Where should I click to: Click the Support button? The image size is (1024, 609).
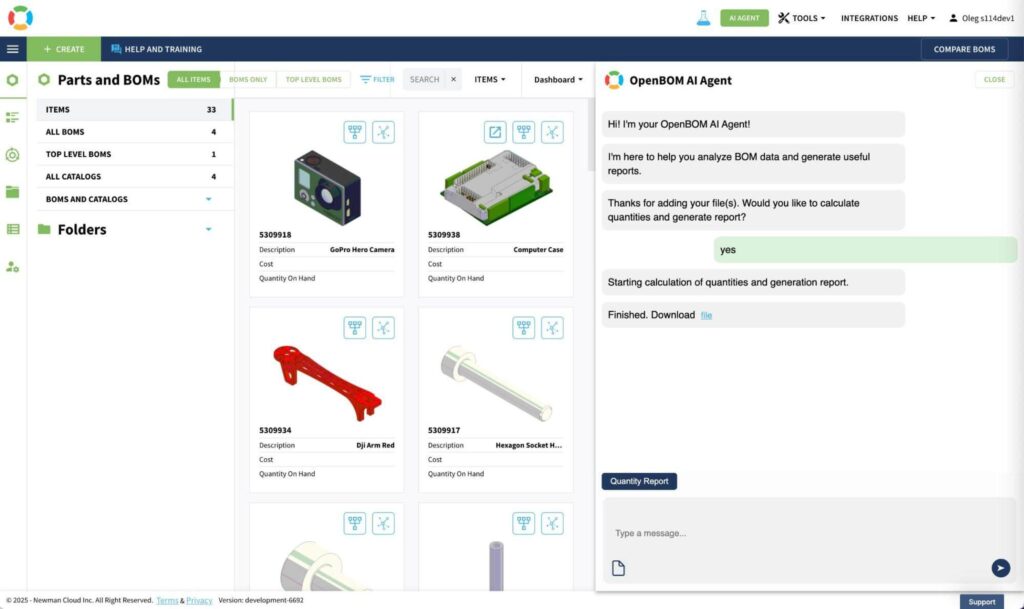(982, 602)
